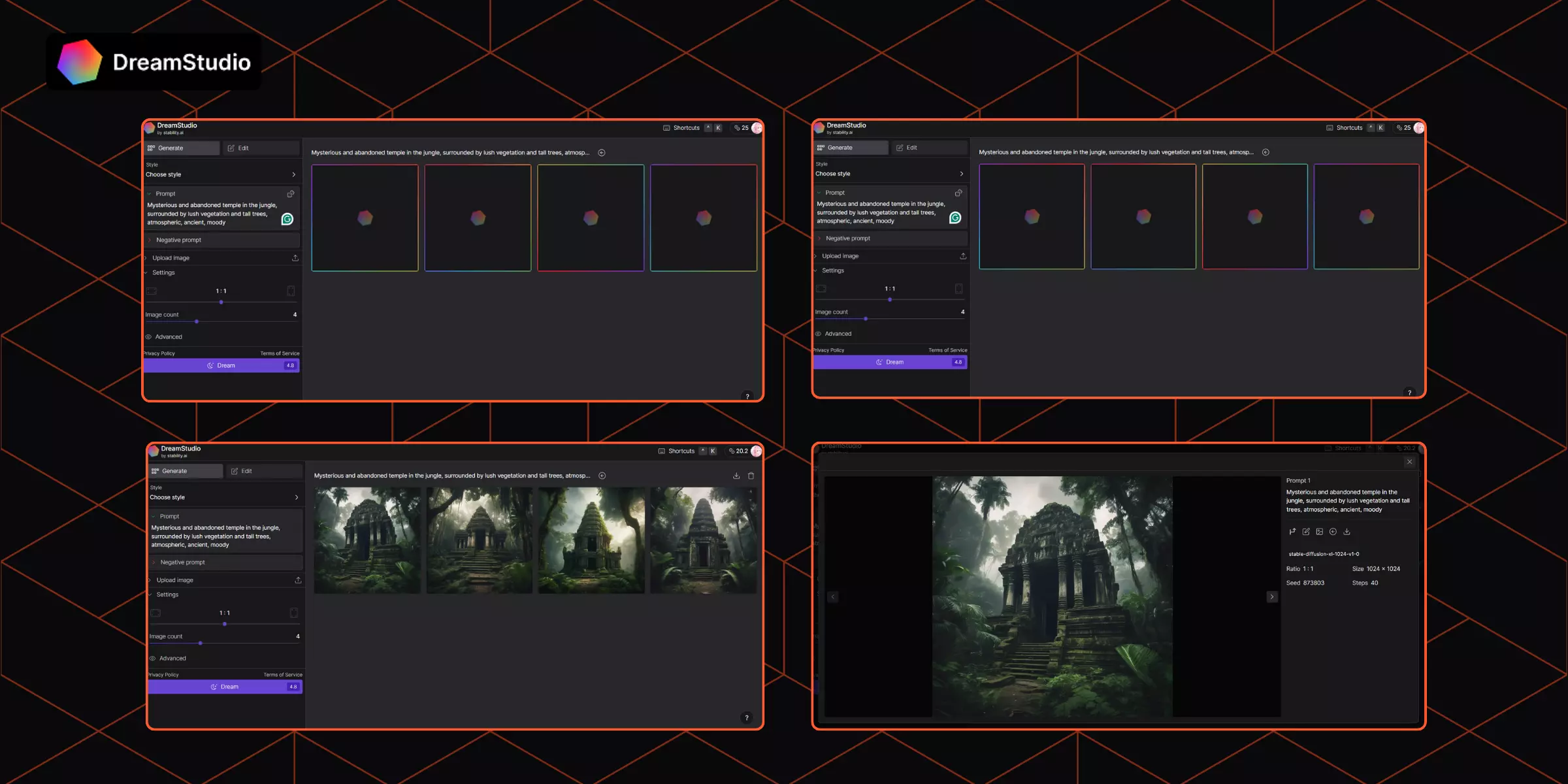Click the download icon beside the trash icon

point(736,476)
